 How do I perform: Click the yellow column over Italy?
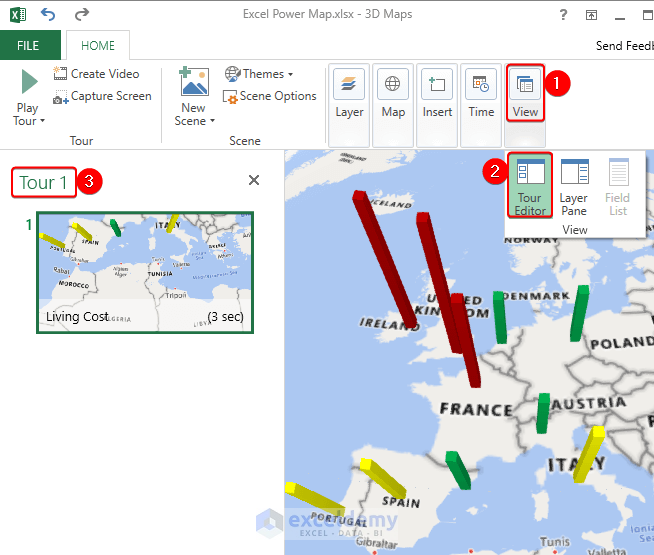[x=589, y=454]
